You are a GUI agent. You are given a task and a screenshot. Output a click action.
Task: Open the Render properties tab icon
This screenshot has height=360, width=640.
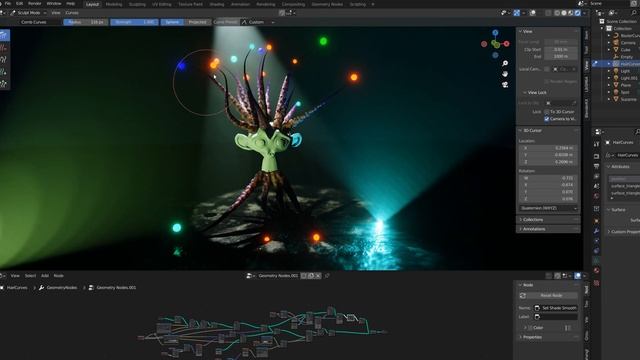point(596,156)
